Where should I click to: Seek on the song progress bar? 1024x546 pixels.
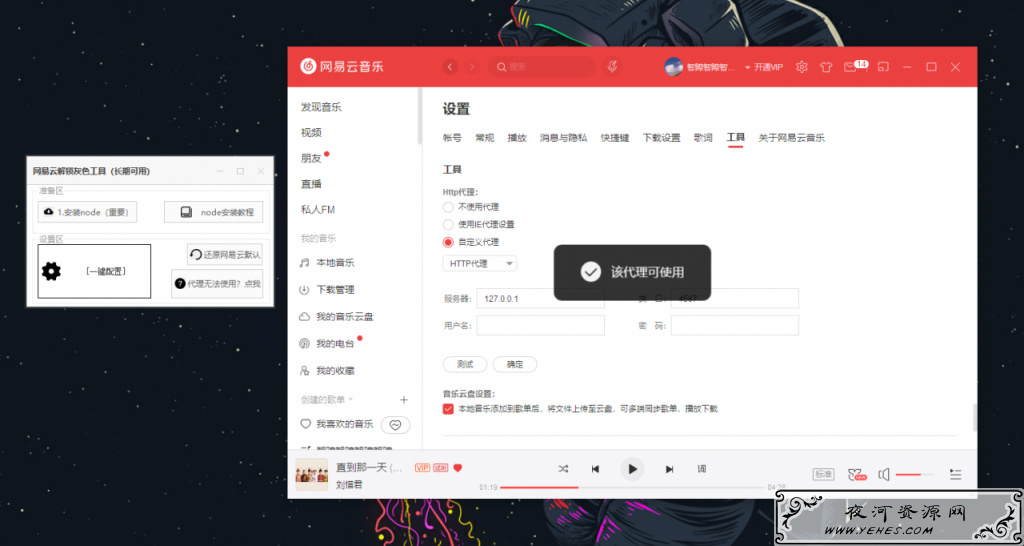(632, 487)
